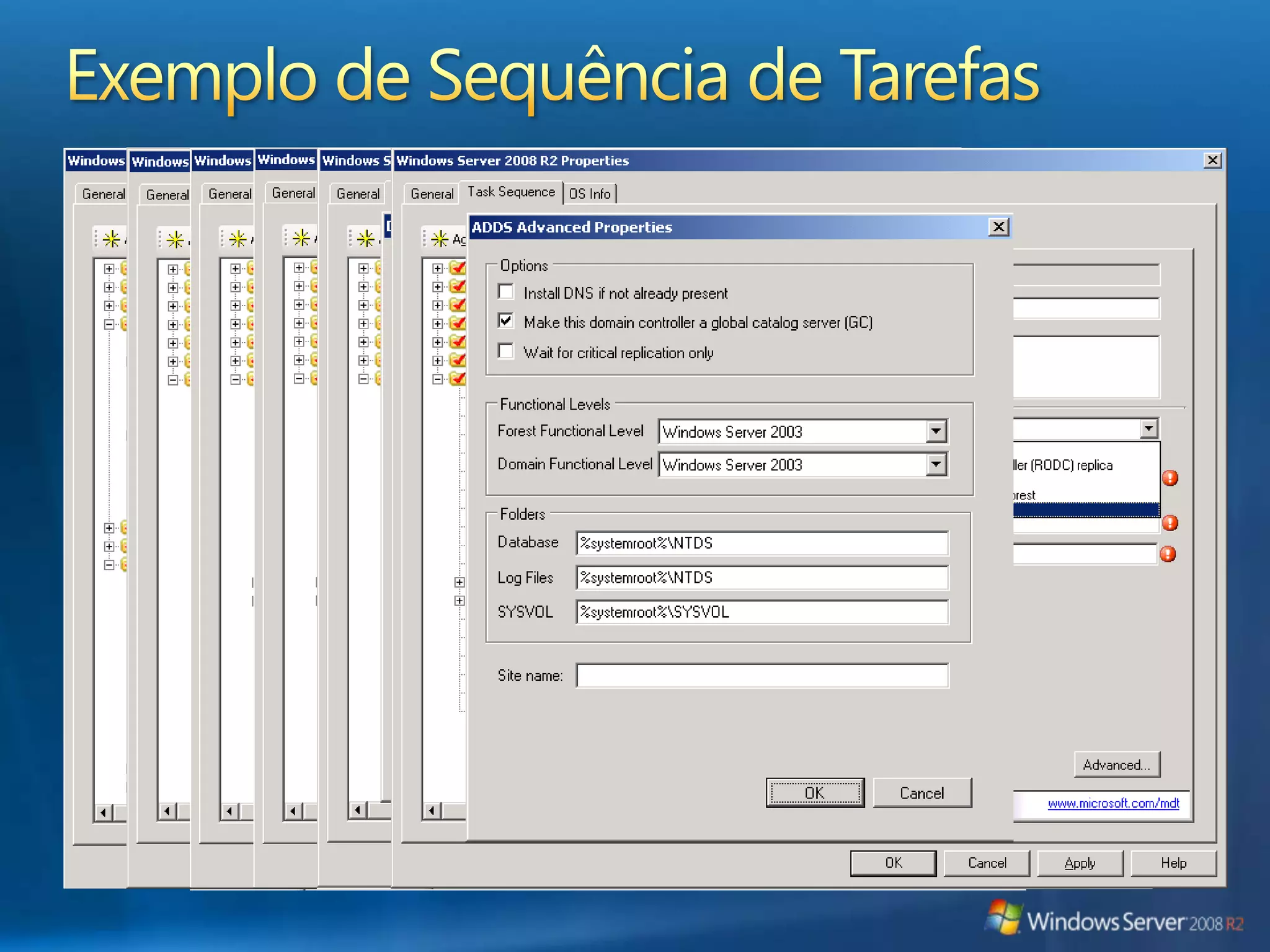Image resolution: width=1270 pixels, height=952 pixels.
Task: Tick Wait for critical replication only
Action: (506, 351)
